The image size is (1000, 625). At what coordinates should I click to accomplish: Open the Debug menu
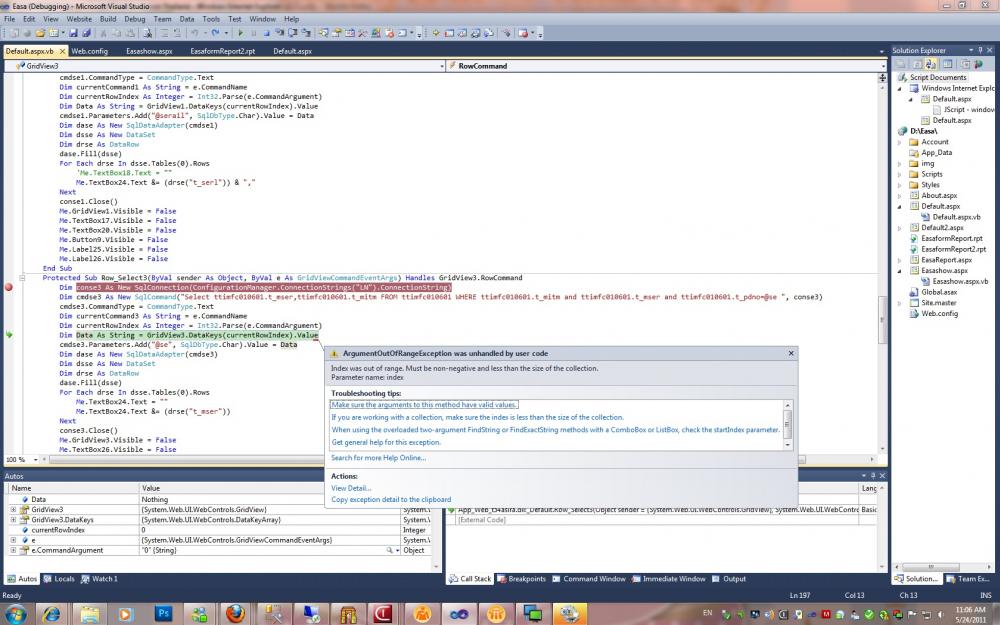[x=135, y=19]
